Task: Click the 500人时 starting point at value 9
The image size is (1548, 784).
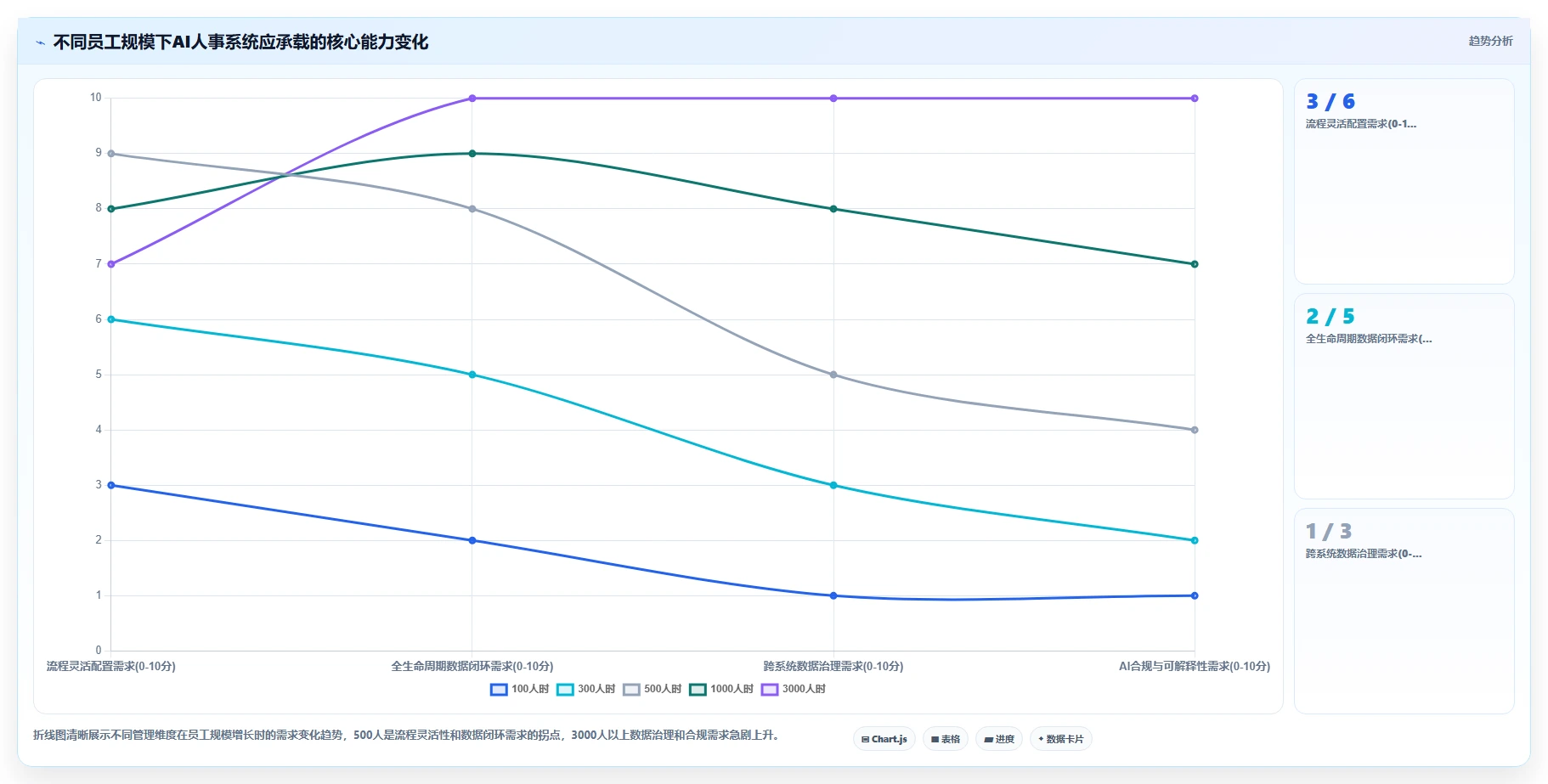Action: (x=111, y=154)
